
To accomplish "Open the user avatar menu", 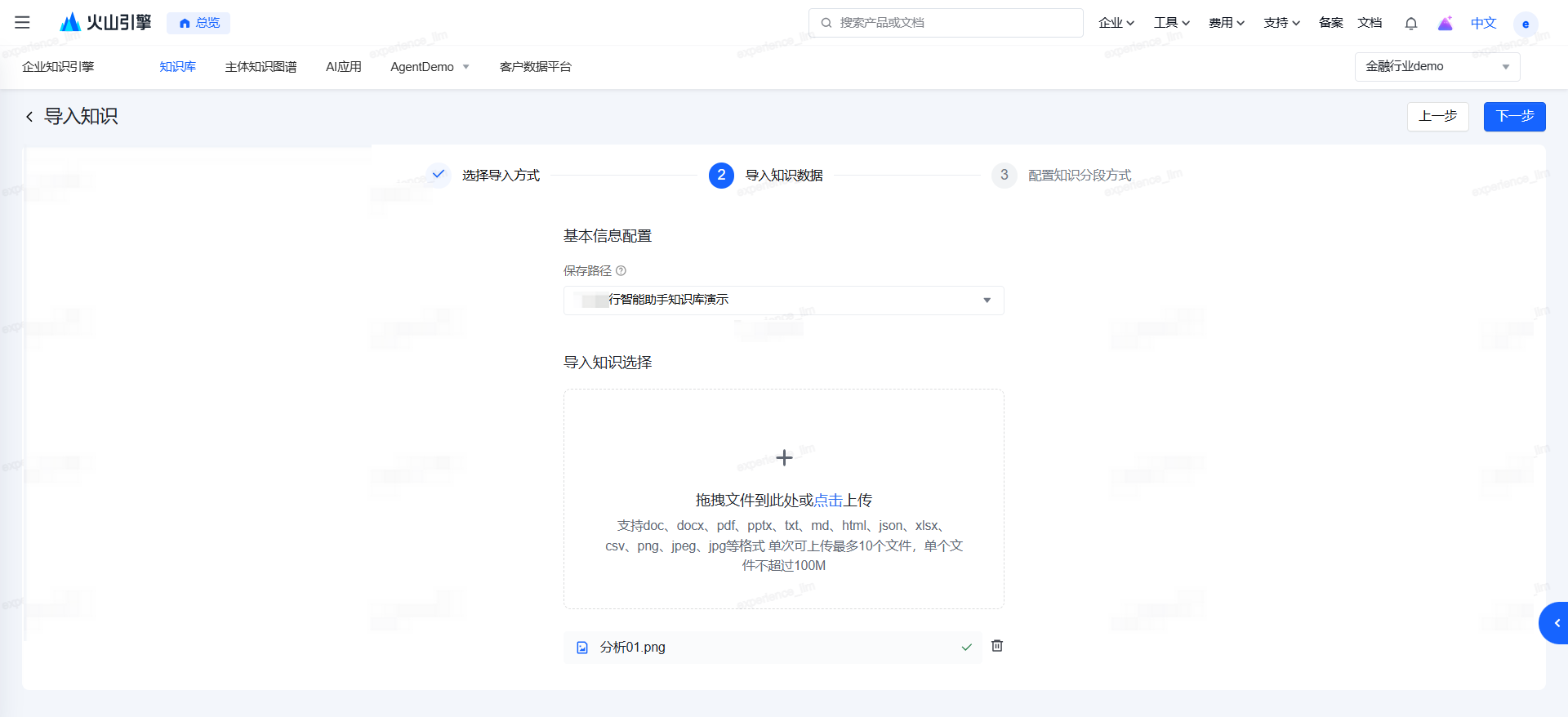I will coord(1526,24).
